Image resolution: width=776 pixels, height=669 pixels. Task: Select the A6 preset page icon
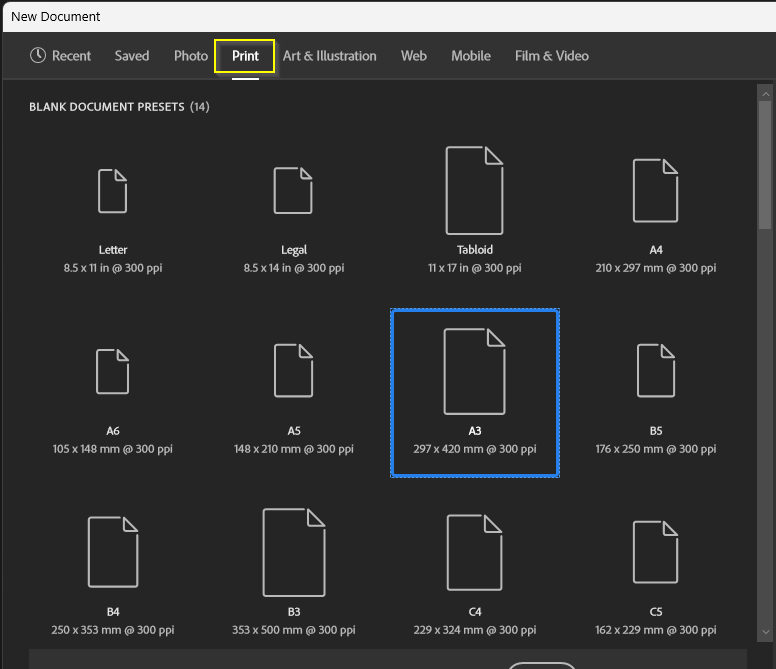[112, 372]
